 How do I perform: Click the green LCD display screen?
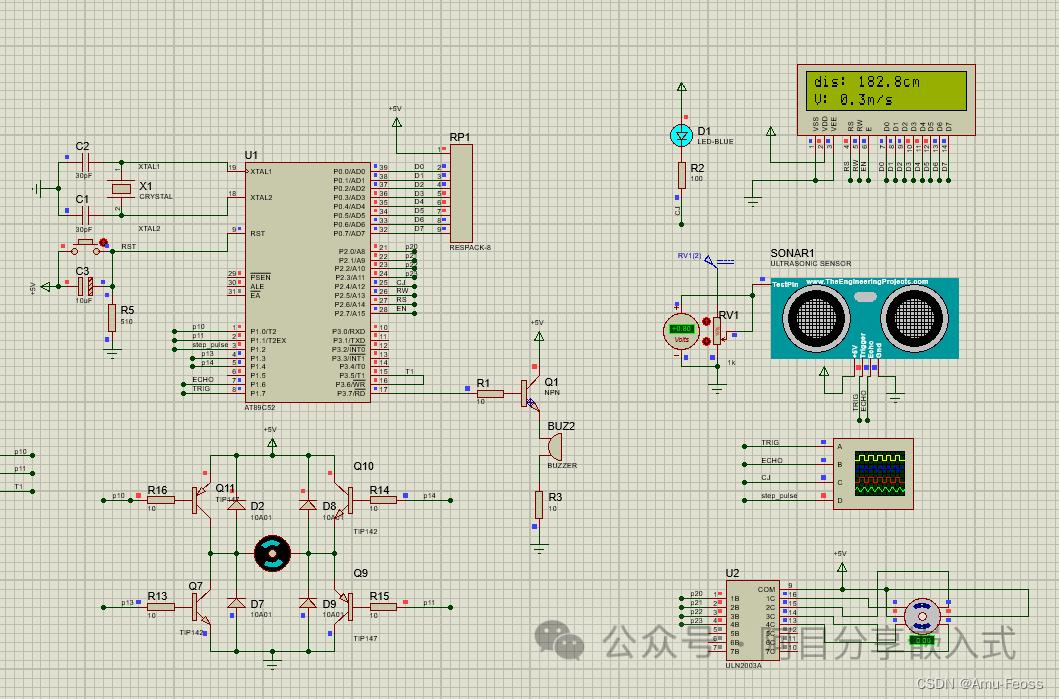[885, 90]
